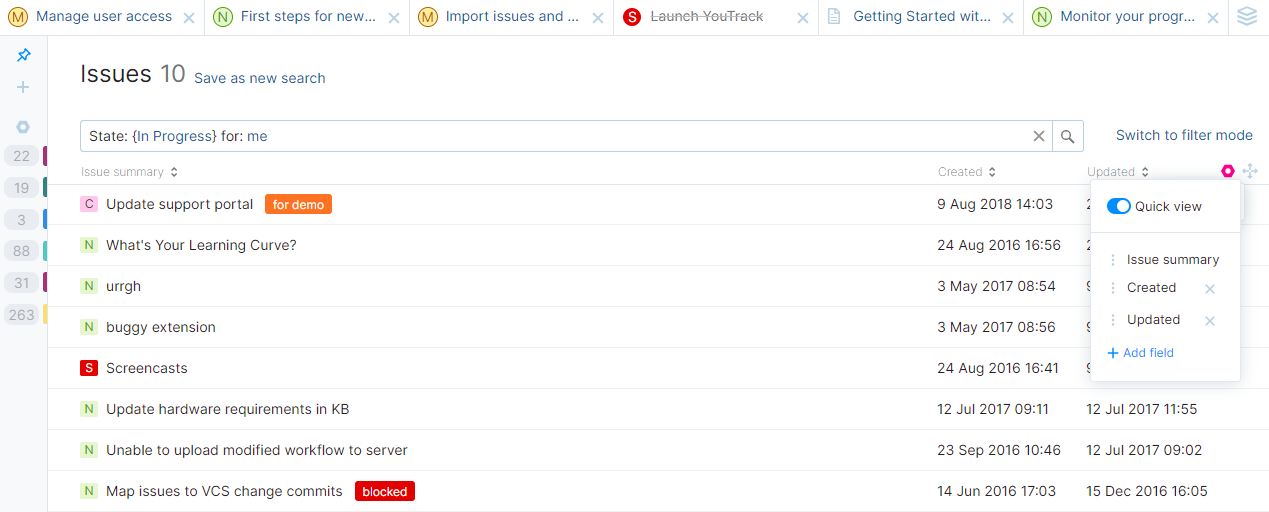1269x512 pixels.
Task: Remove the Updated field from columns
Action: (x=1210, y=321)
